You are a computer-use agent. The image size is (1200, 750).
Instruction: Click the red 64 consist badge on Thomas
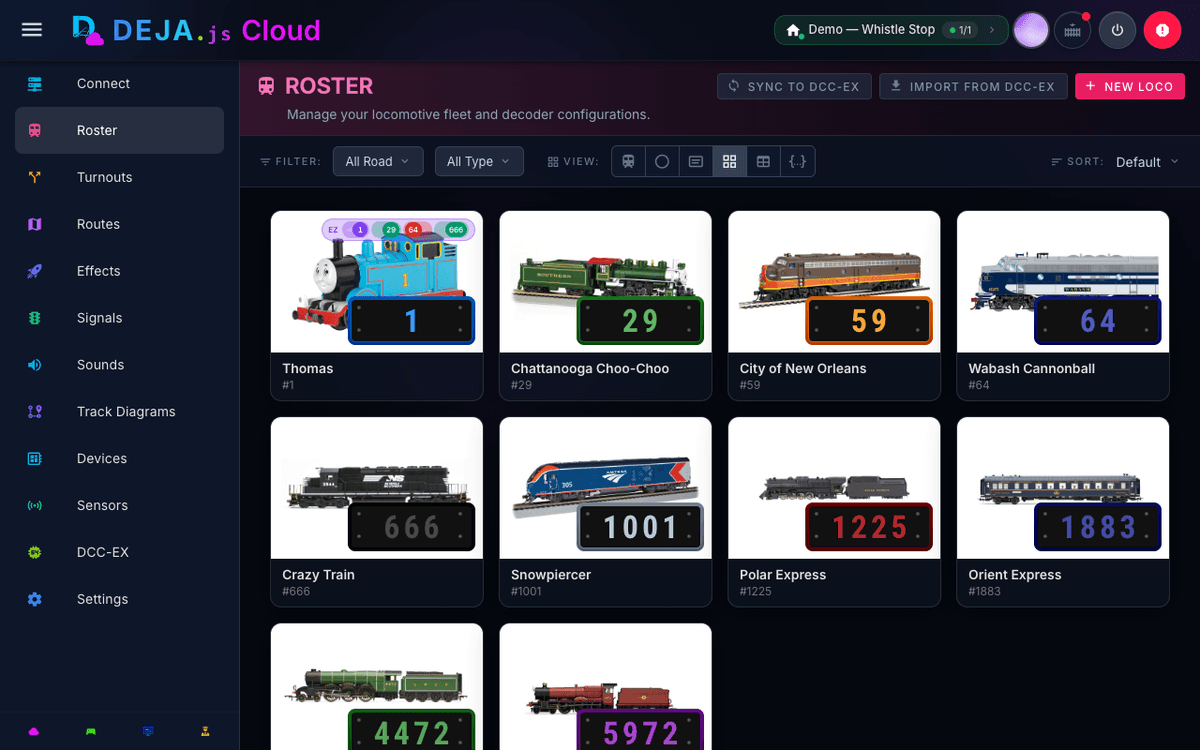[x=413, y=230]
